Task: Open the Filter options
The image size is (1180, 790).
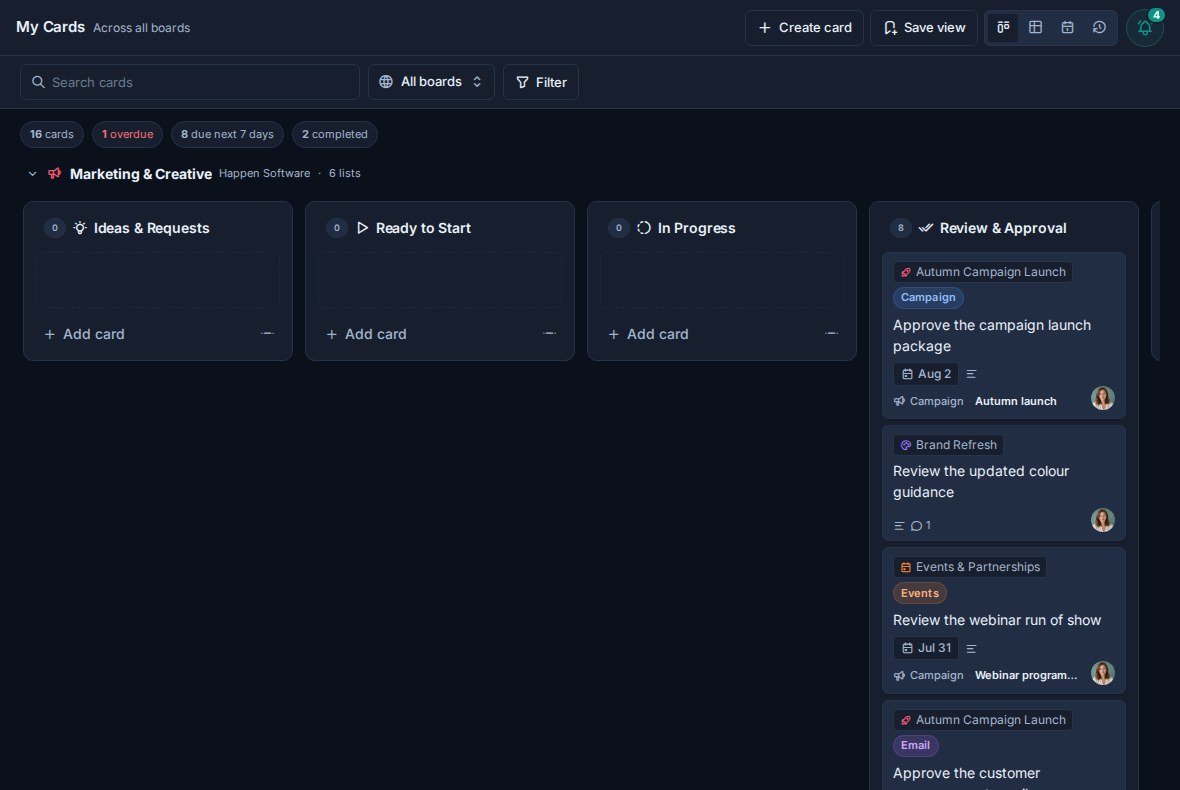Action: tap(541, 82)
